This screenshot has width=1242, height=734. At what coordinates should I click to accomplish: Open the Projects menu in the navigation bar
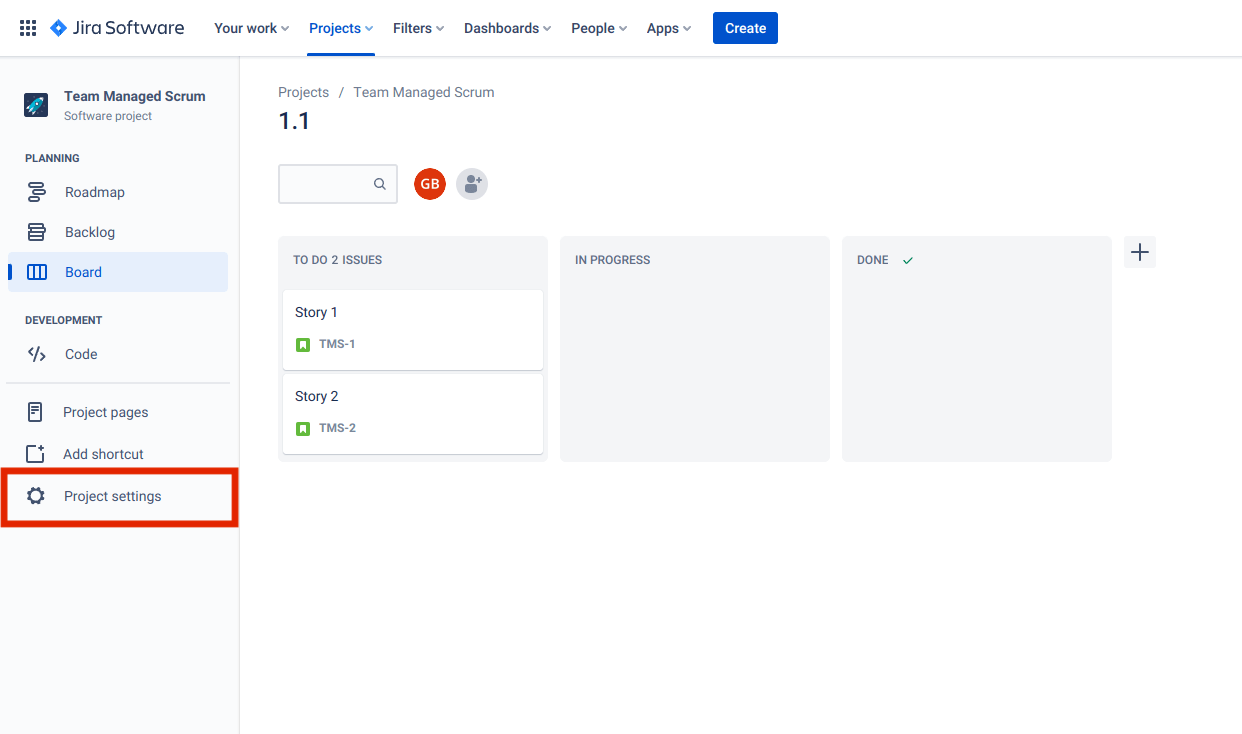click(339, 28)
